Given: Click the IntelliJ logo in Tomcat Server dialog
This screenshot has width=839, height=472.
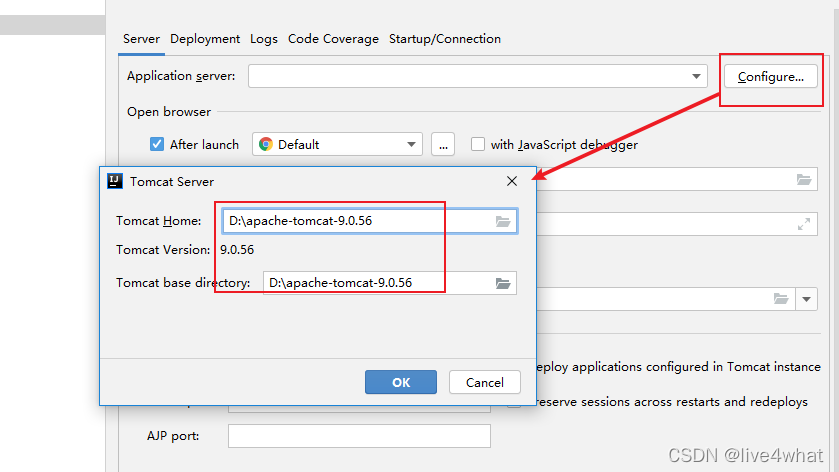Looking at the screenshot, I should [115, 181].
